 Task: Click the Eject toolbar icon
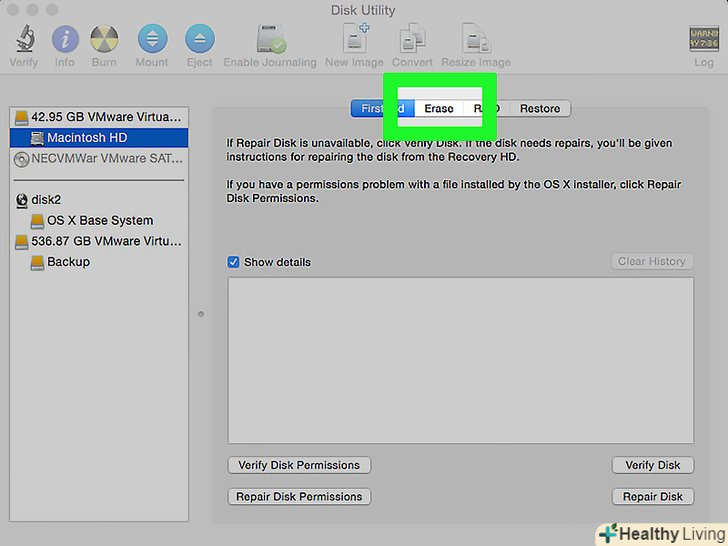pos(200,39)
